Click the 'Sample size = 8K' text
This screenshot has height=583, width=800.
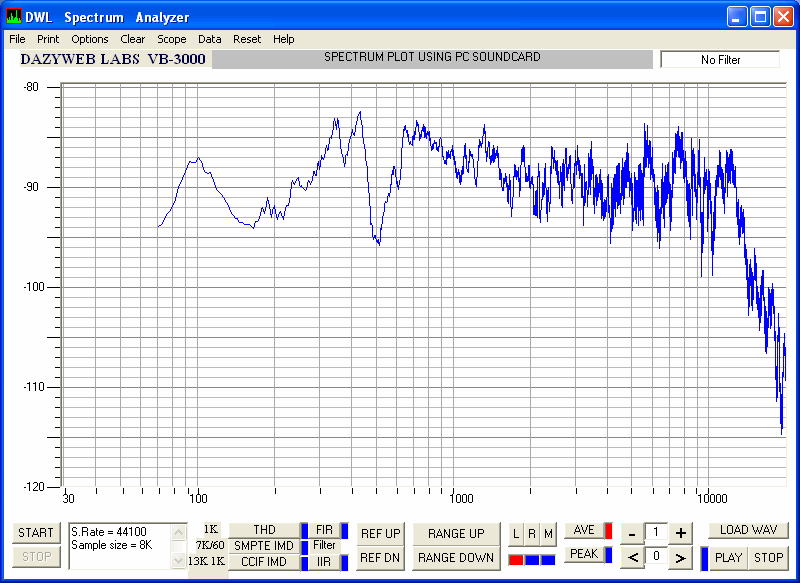[112, 545]
